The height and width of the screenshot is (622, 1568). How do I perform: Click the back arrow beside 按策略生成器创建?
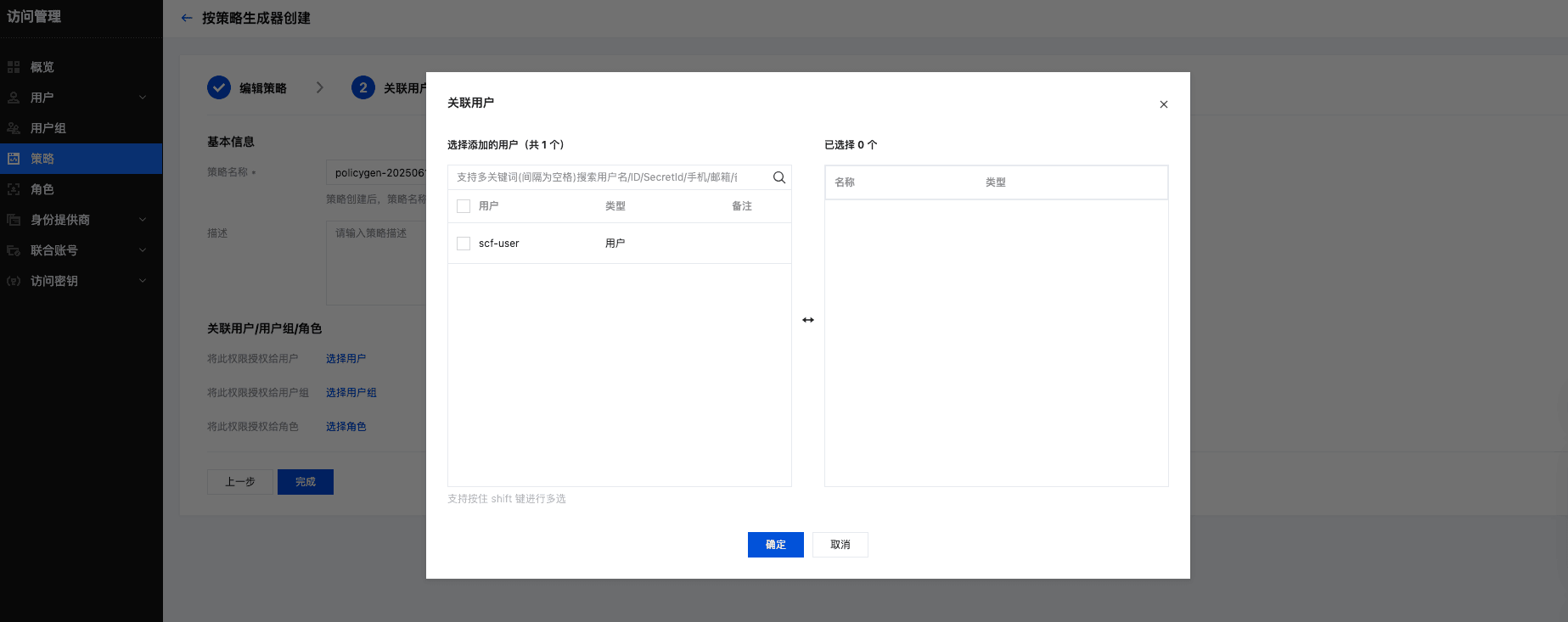pos(187,18)
